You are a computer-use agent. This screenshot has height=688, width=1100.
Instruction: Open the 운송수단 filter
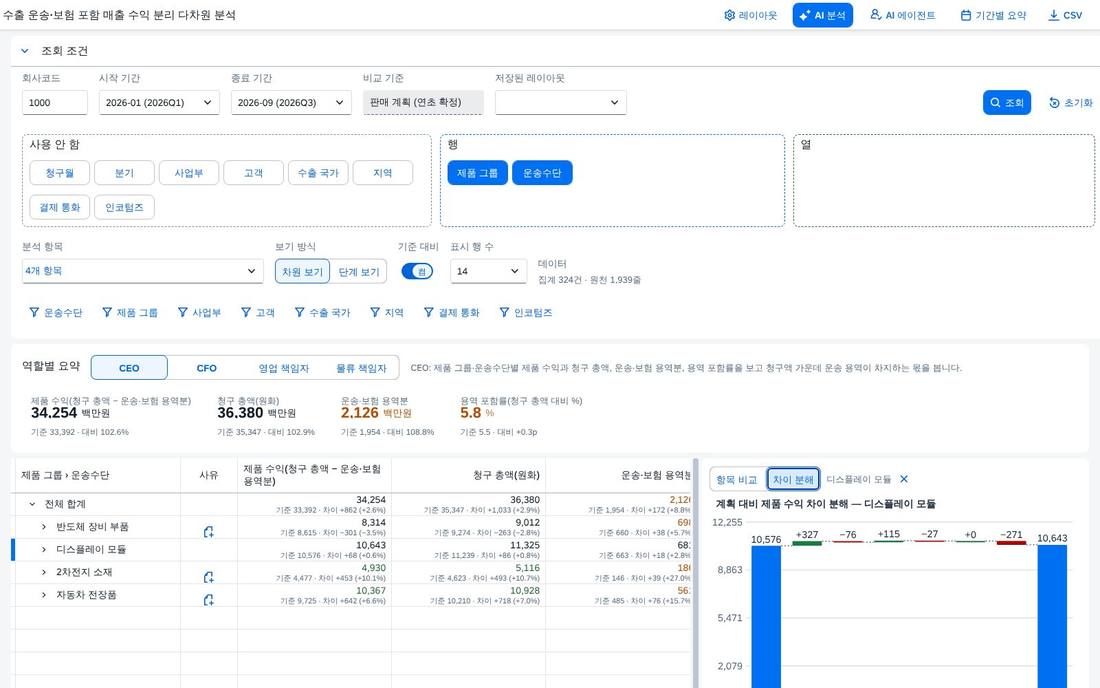coord(55,313)
